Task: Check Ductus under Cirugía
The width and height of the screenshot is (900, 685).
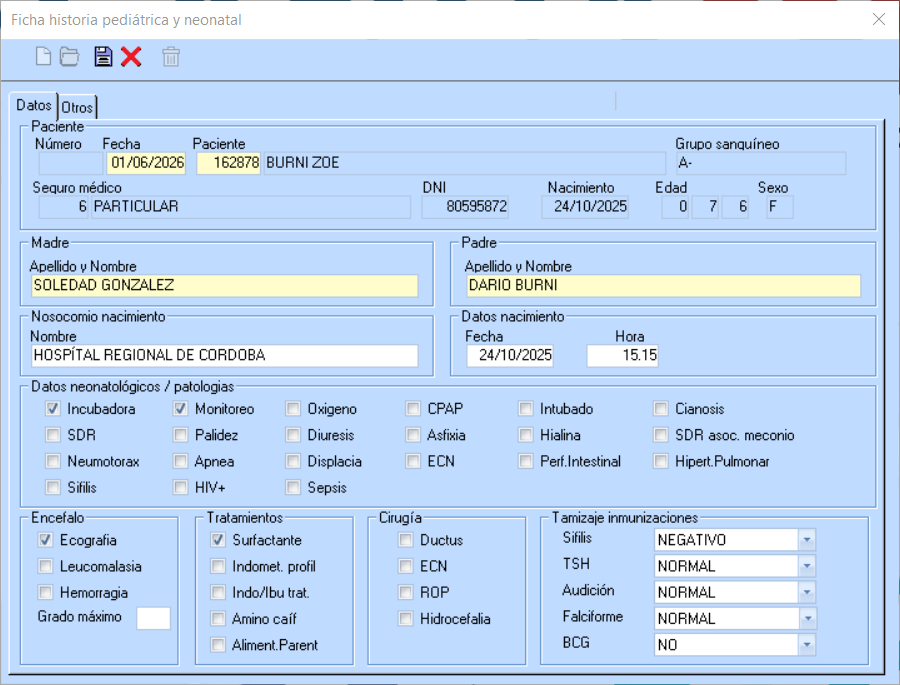Action: coord(405,540)
